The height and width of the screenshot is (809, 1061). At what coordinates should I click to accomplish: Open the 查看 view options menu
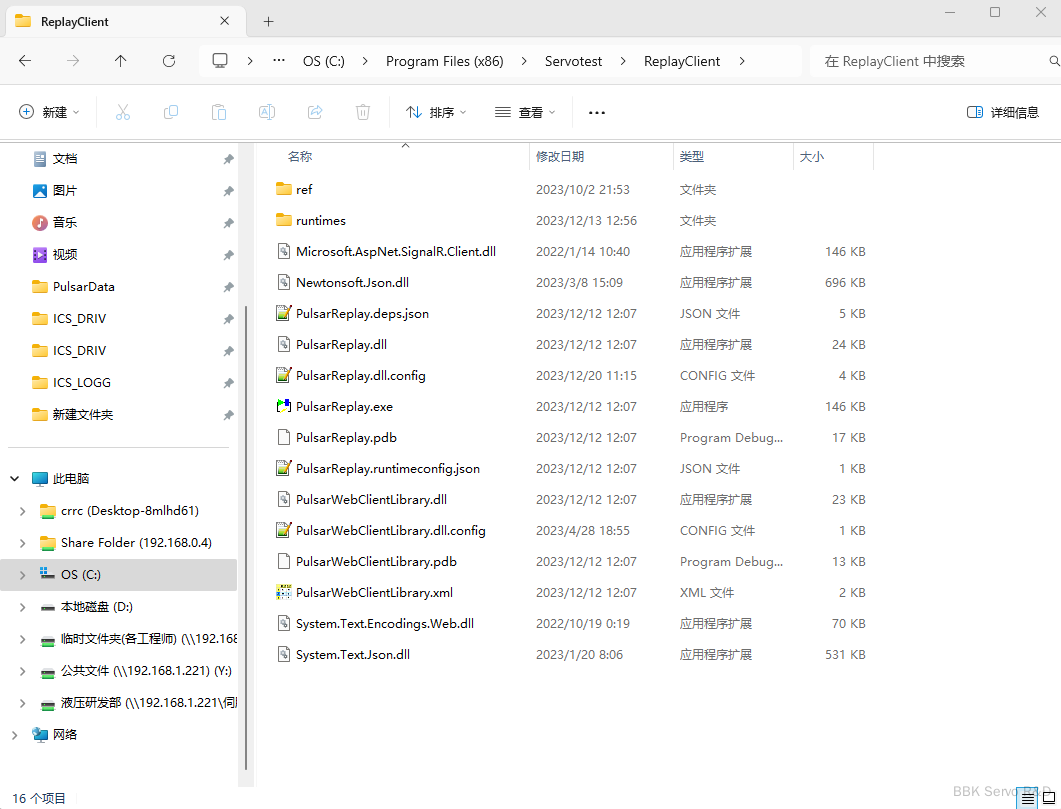click(525, 113)
